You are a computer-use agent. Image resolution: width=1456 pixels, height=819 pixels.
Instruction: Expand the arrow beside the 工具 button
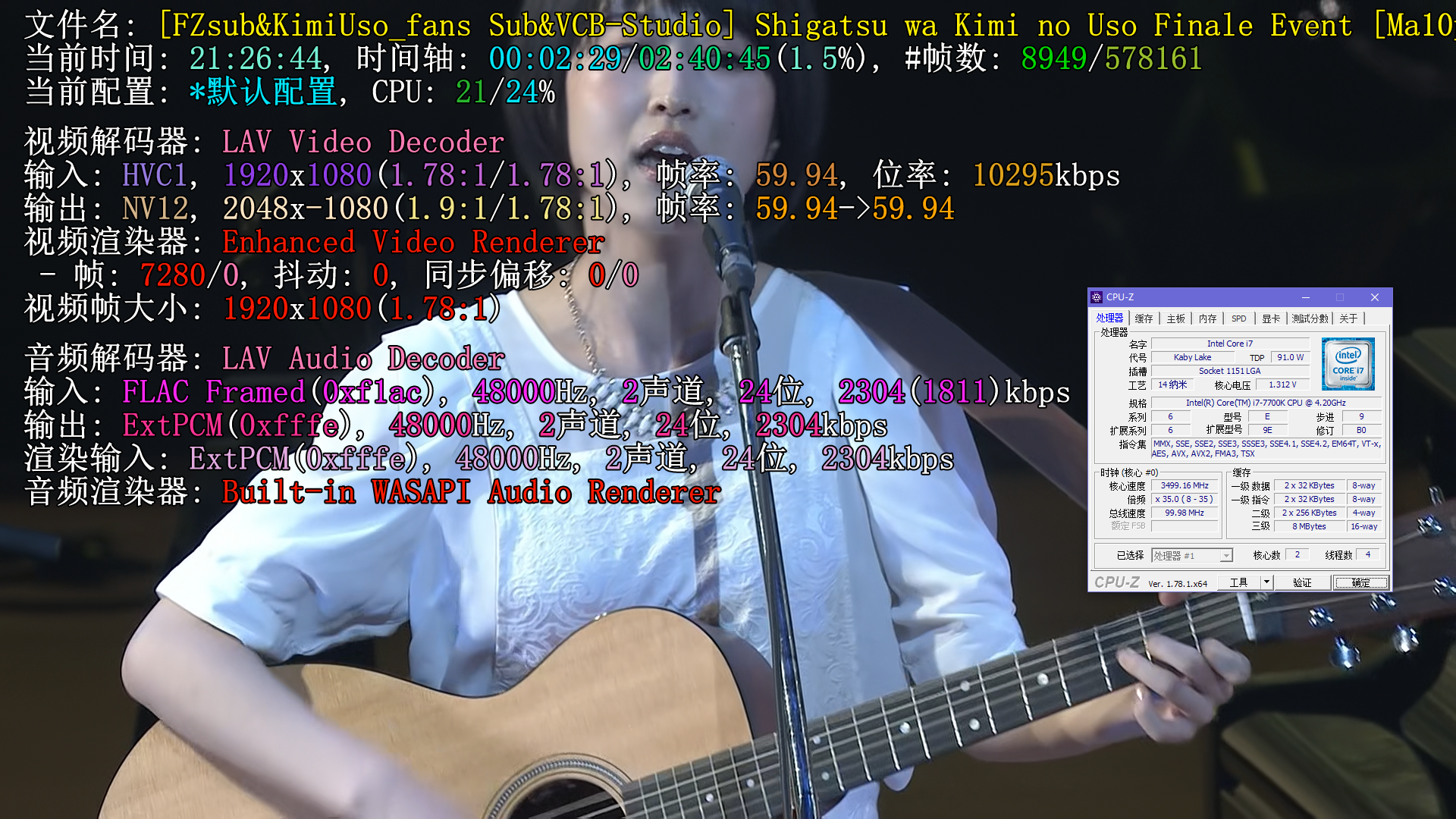(x=1266, y=582)
